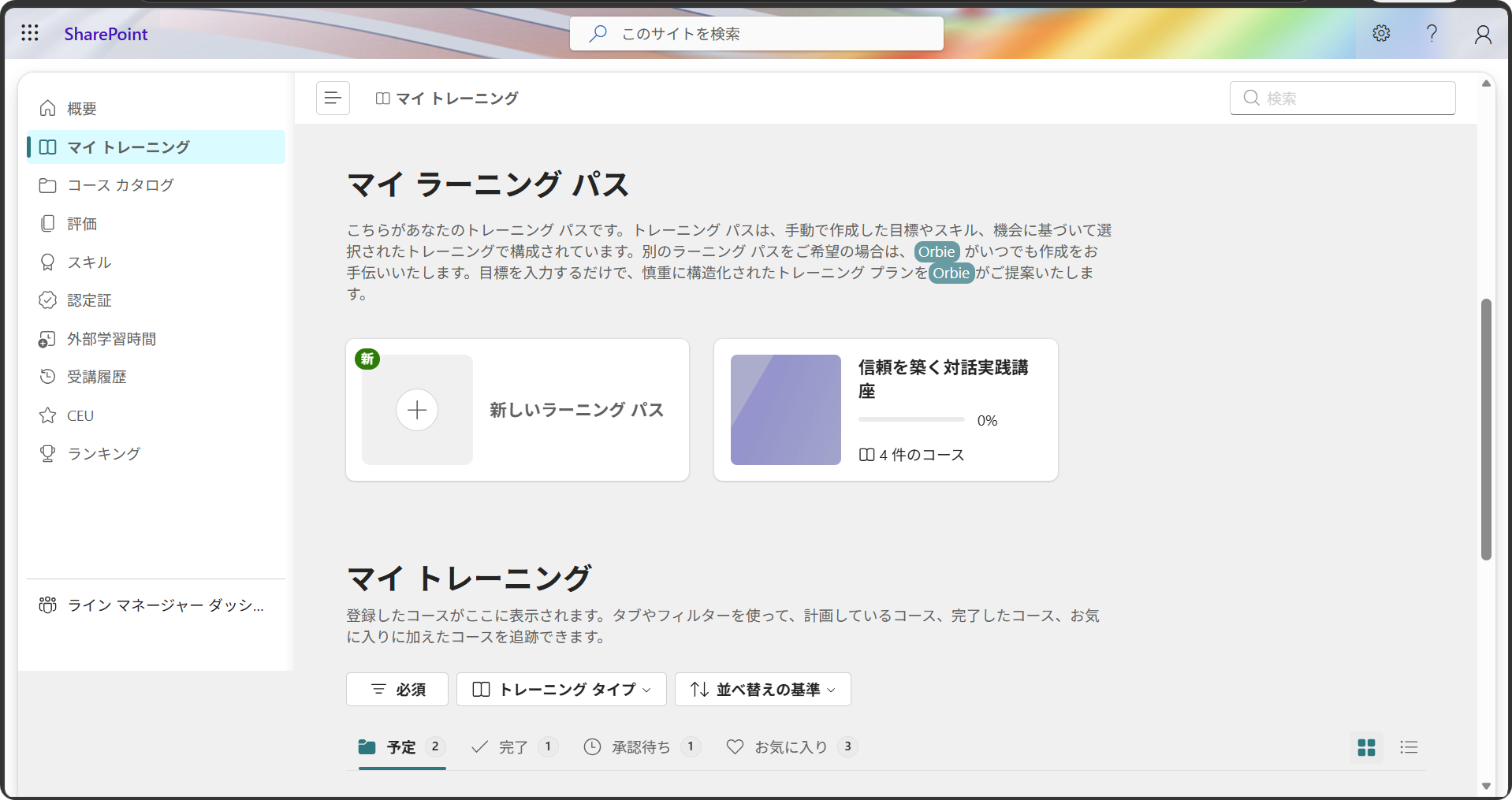Open ライン マネージャー ダッシュボード item
Image resolution: width=1512 pixels, height=800 pixels.
click(156, 605)
